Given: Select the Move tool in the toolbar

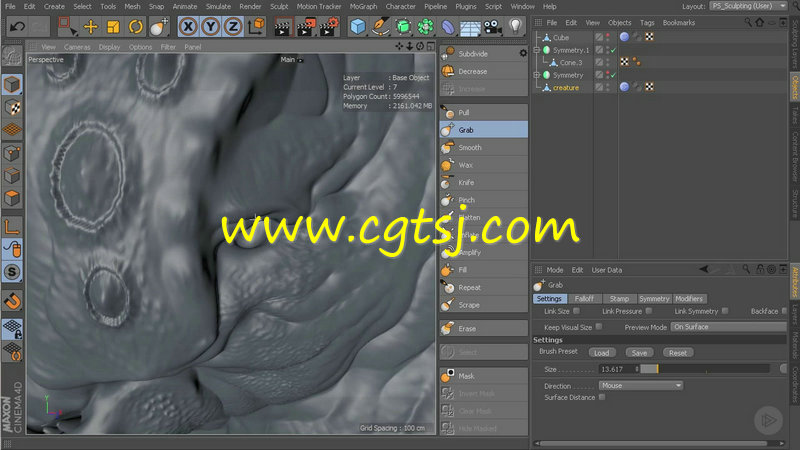Looking at the screenshot, I should [x=91, y=27].
